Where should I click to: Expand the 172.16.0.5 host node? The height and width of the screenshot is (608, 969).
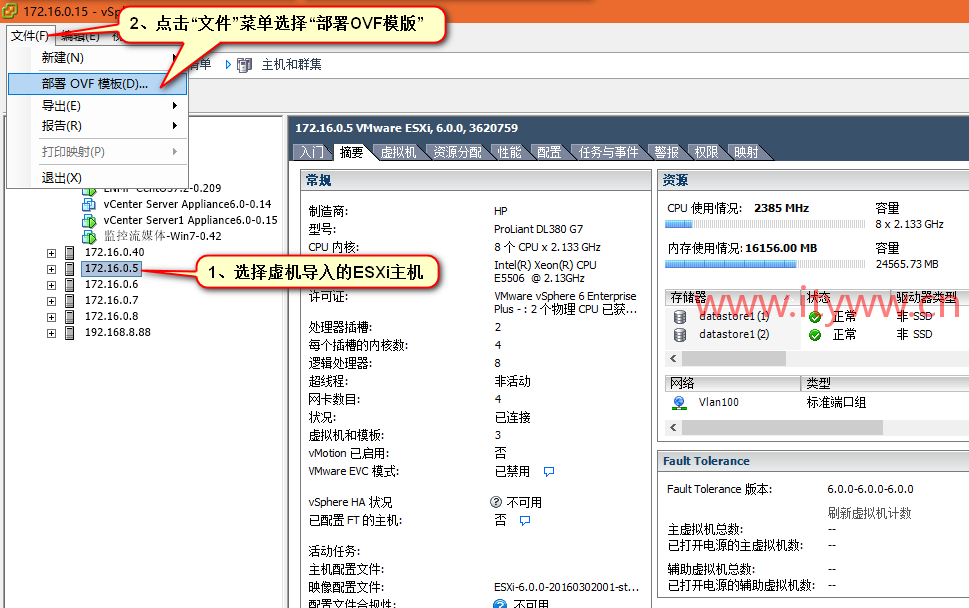click(x=51, y=269)
